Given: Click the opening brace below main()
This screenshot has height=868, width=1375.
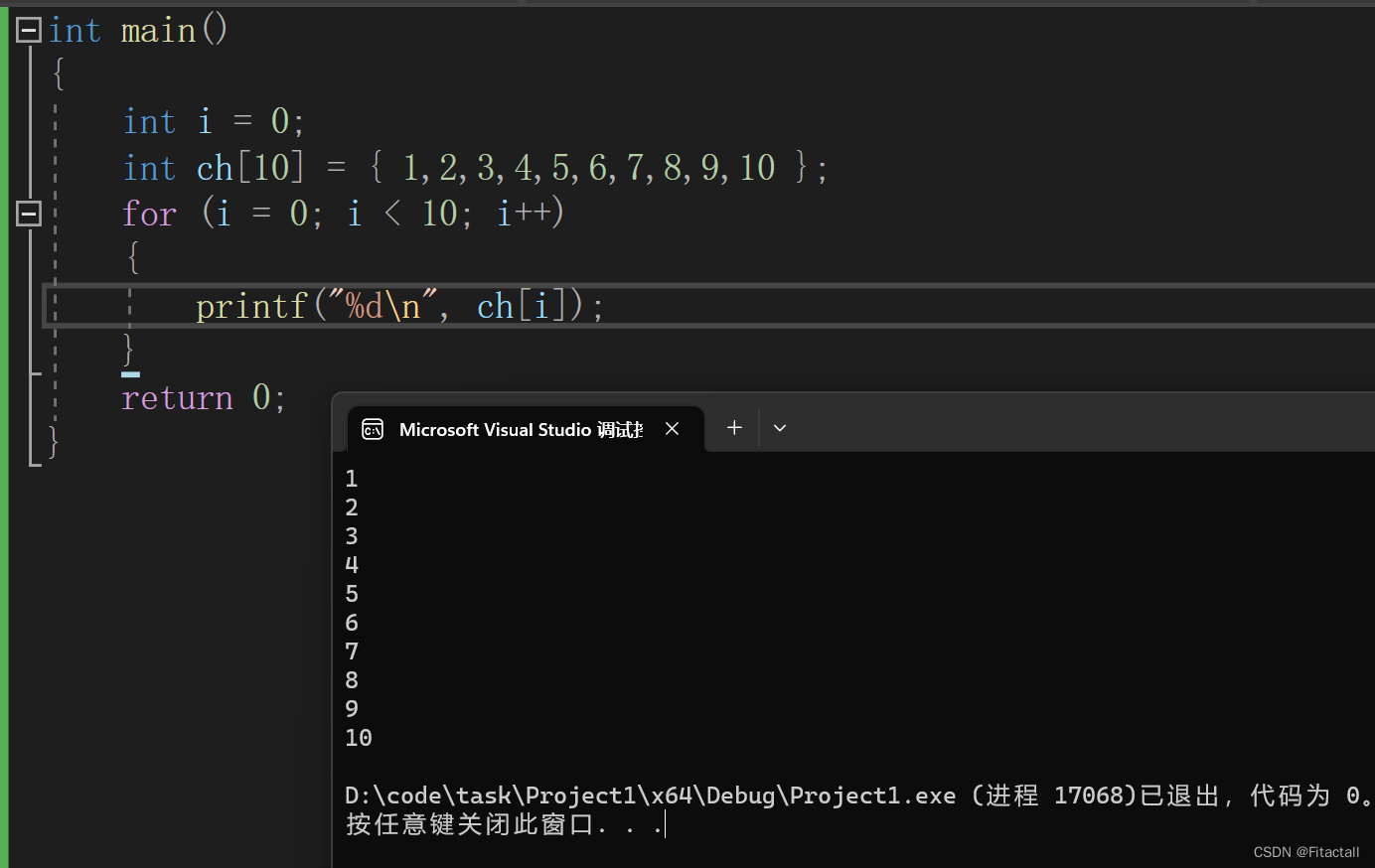Looking at the screenshot, I should point(59,74).
